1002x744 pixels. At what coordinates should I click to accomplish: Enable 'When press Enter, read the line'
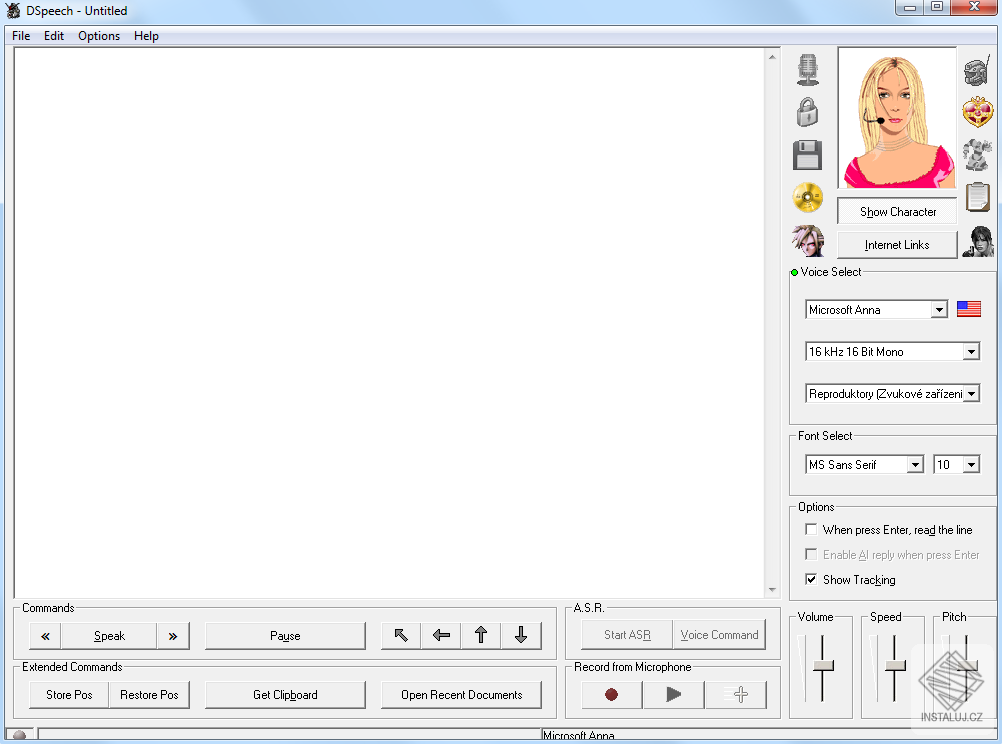pos(810,529)
